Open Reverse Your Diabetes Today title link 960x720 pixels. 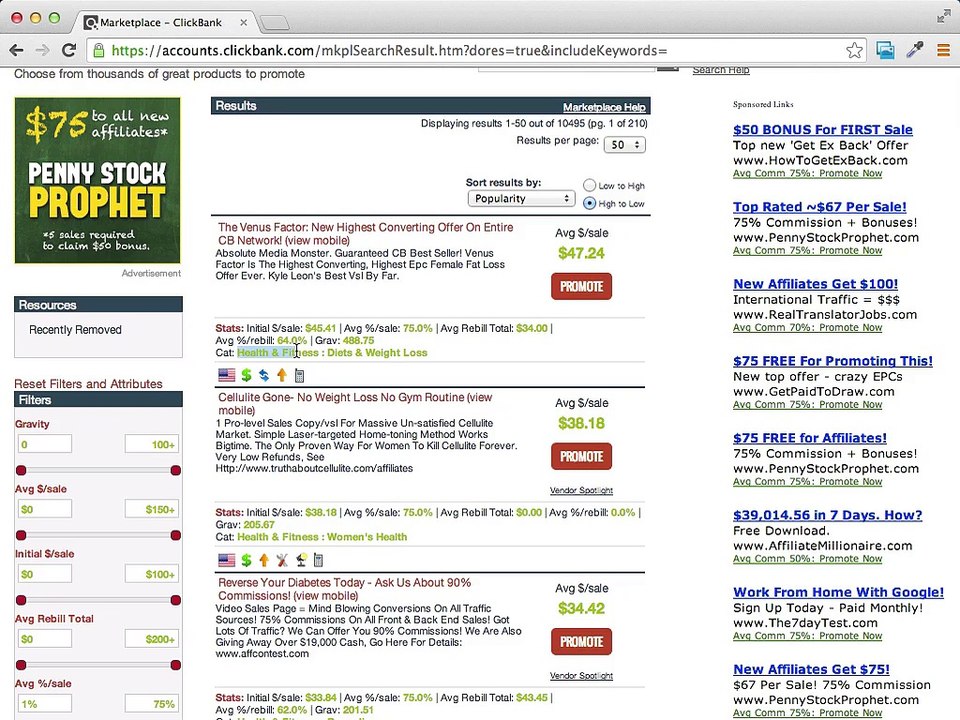[x=344, y=589]
